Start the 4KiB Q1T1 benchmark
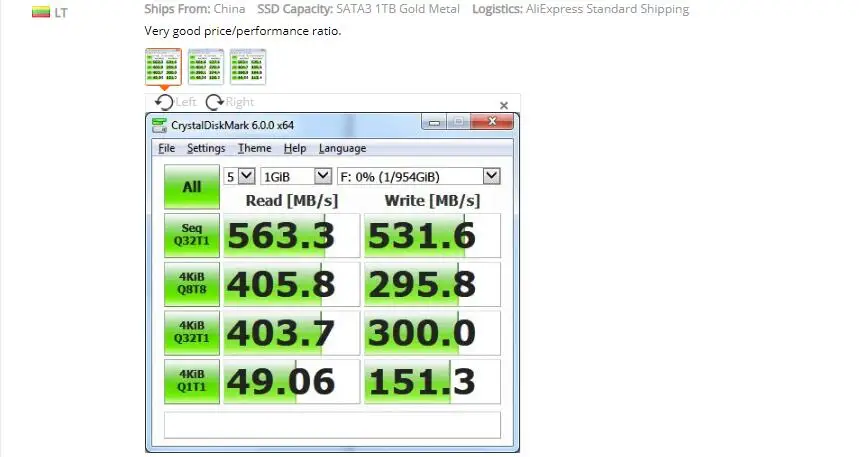 pos(192,381)
